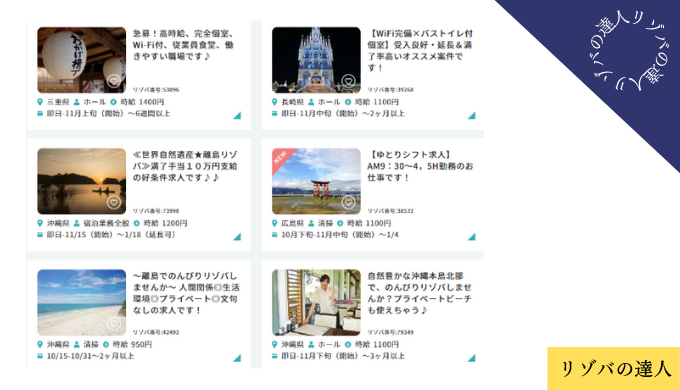Click heart icon on the white beach photo
This screenshot has width=680, height=390.
point(114,324)
